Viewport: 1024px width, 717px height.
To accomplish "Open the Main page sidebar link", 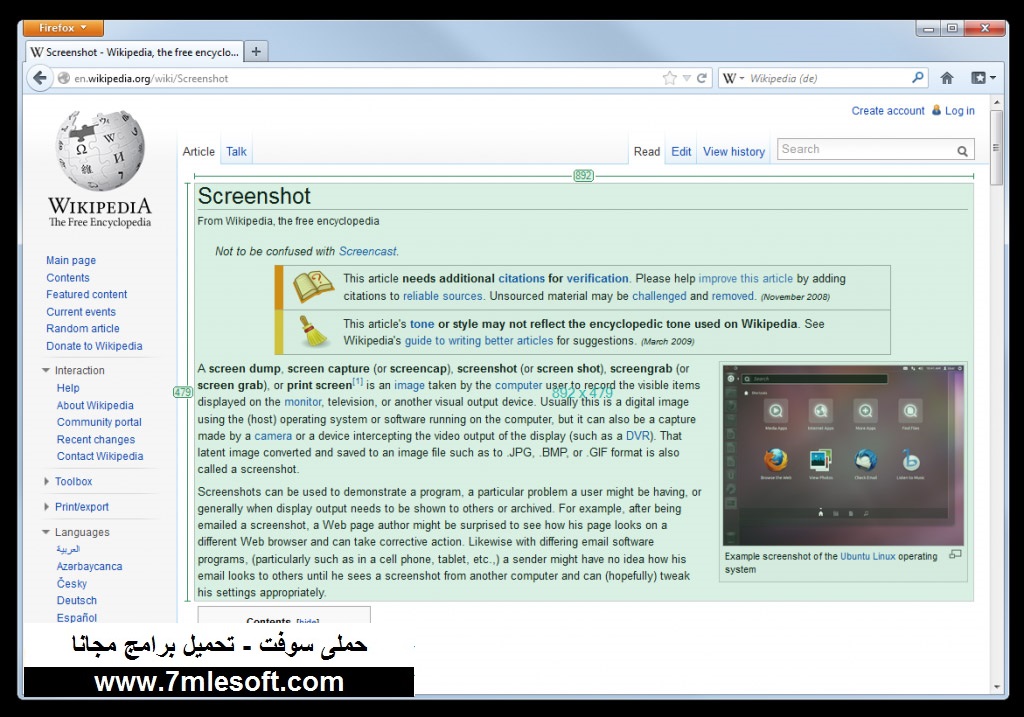I will point(71,260).
